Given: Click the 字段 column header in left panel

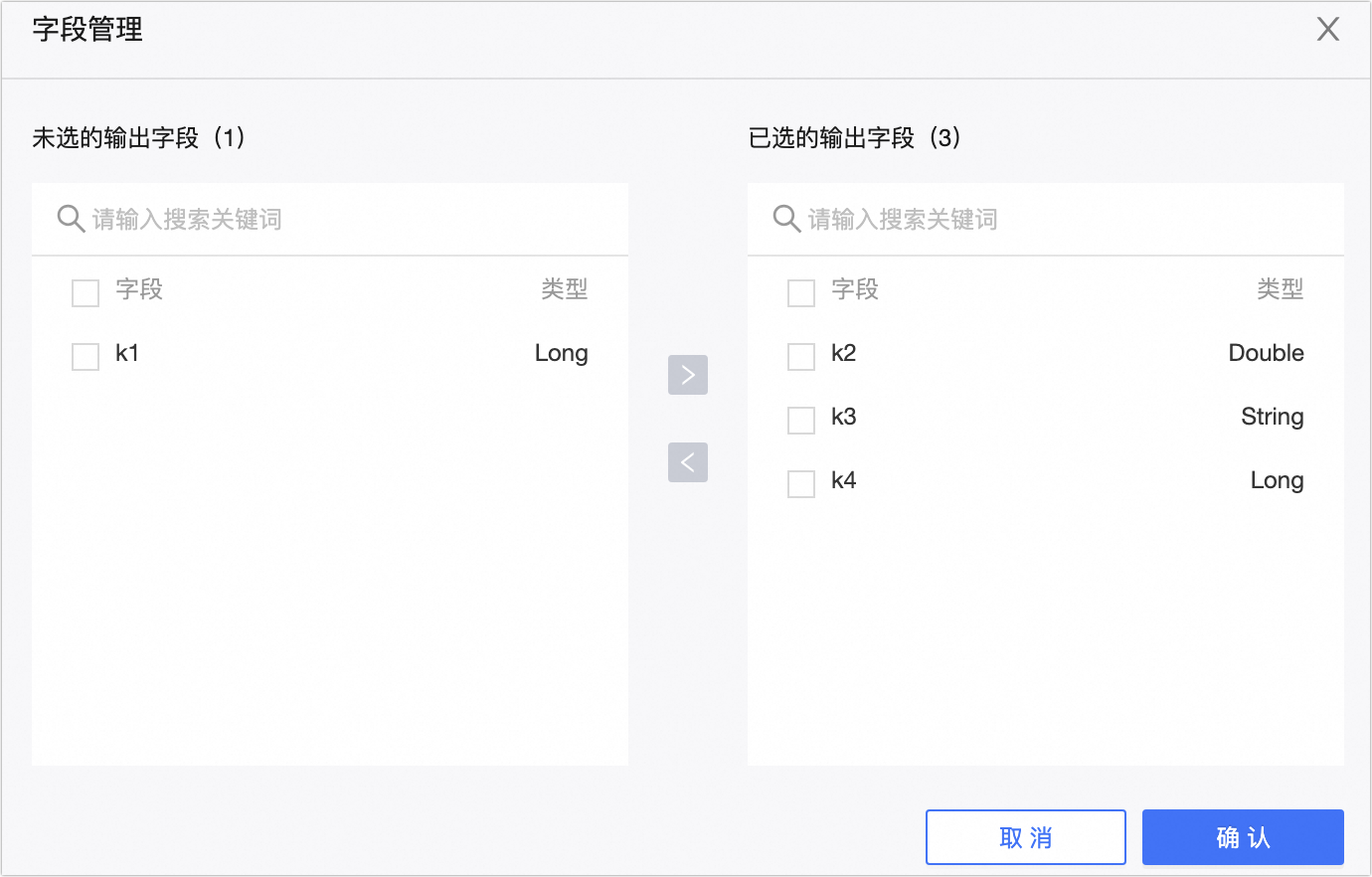Looking at the screenshot, I should coord(139,289).
